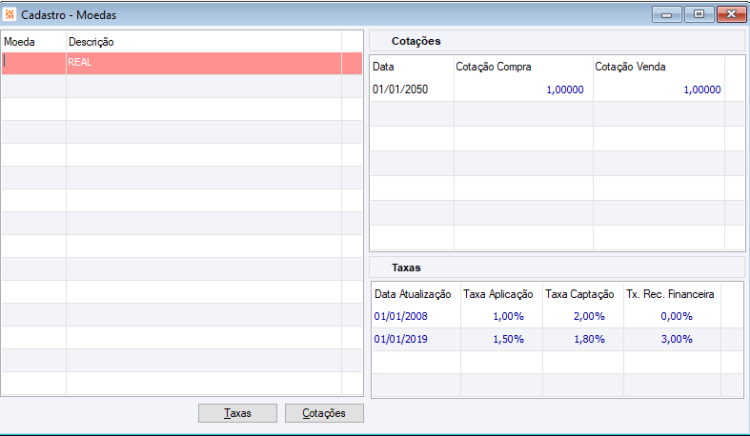Minimize the Cadastro - Moedas window
750x436 pixels.
pos(666,14)
